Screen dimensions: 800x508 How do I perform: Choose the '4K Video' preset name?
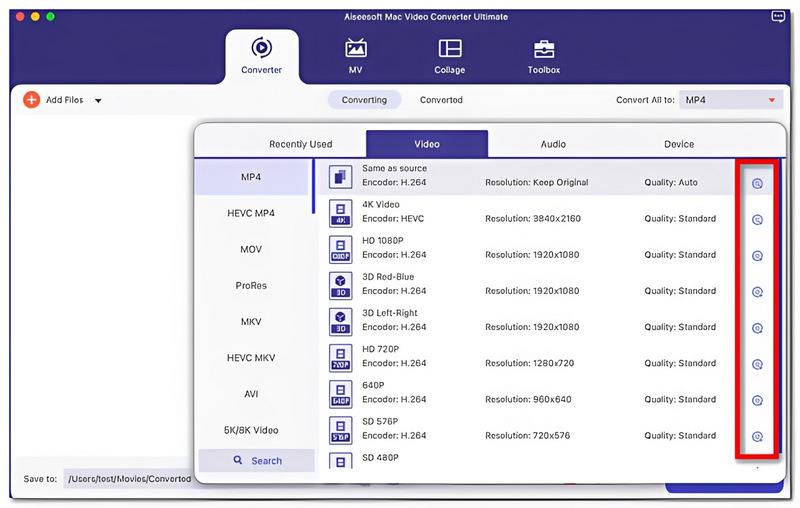pyautogui.click(x=381, y=205)
